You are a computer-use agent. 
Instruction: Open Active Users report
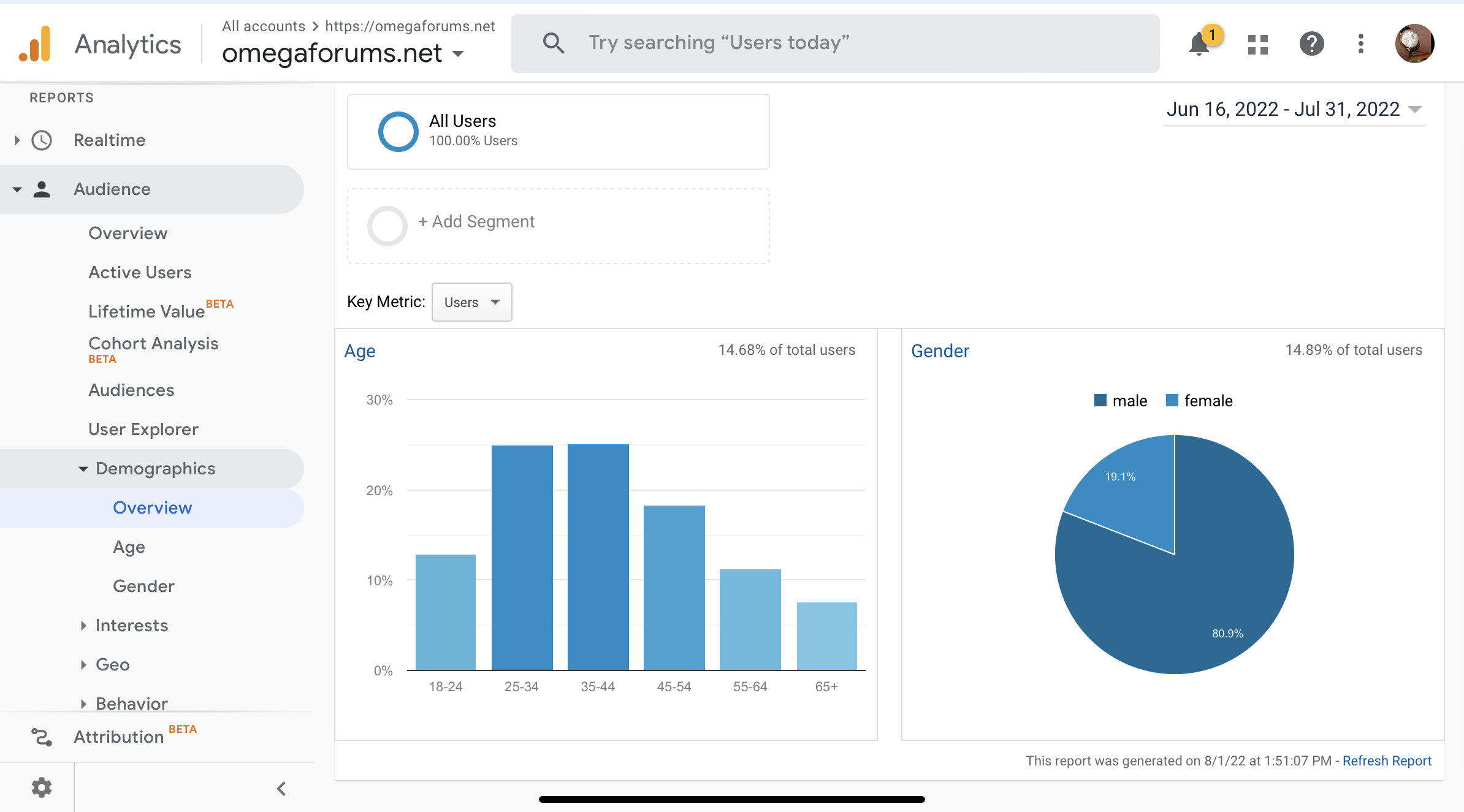coord(140,272)
